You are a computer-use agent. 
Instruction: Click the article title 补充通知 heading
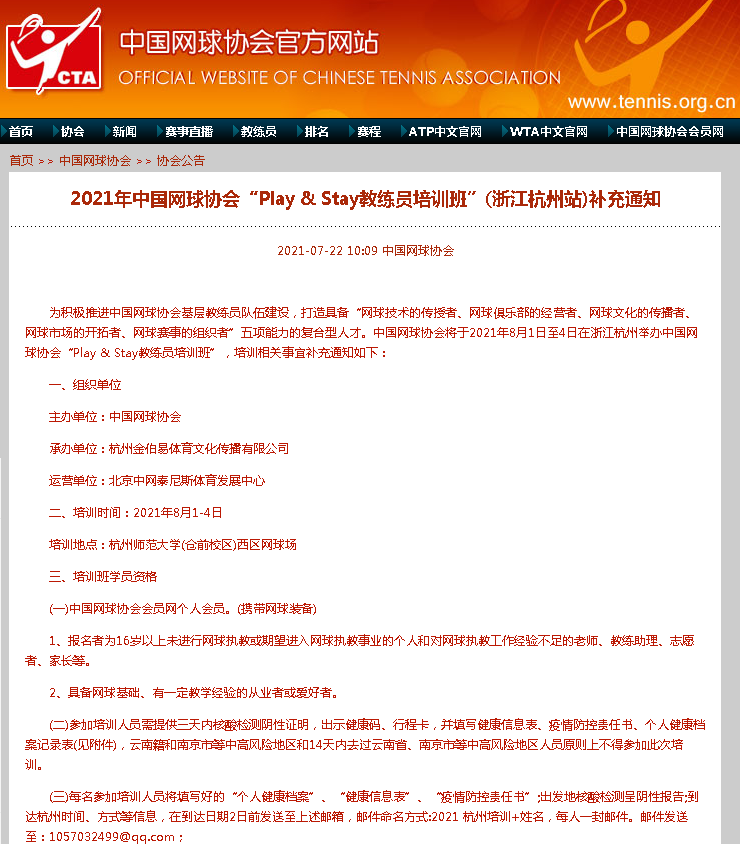pos(365,199)
